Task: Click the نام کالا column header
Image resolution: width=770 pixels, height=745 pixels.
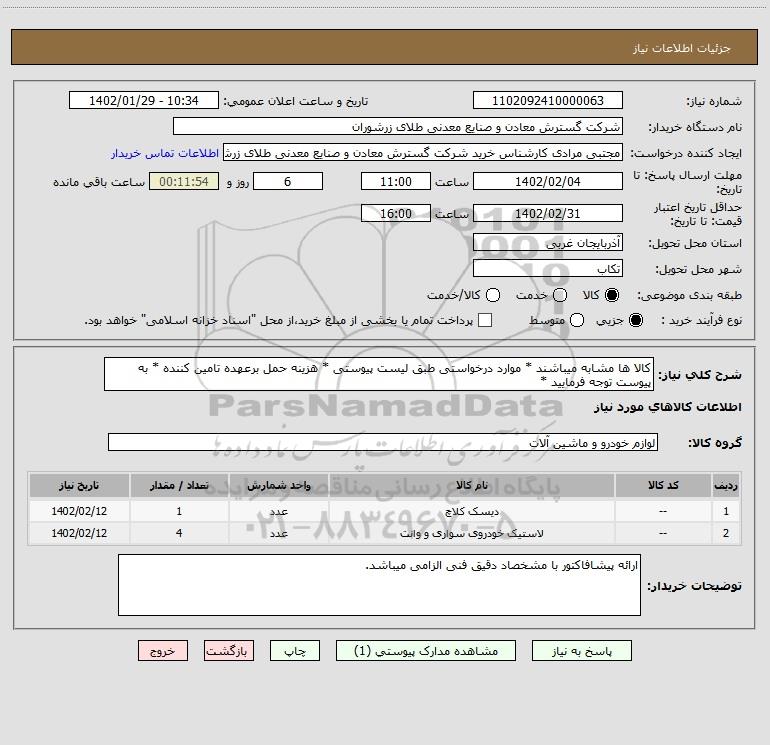Action: click(471, 486)
